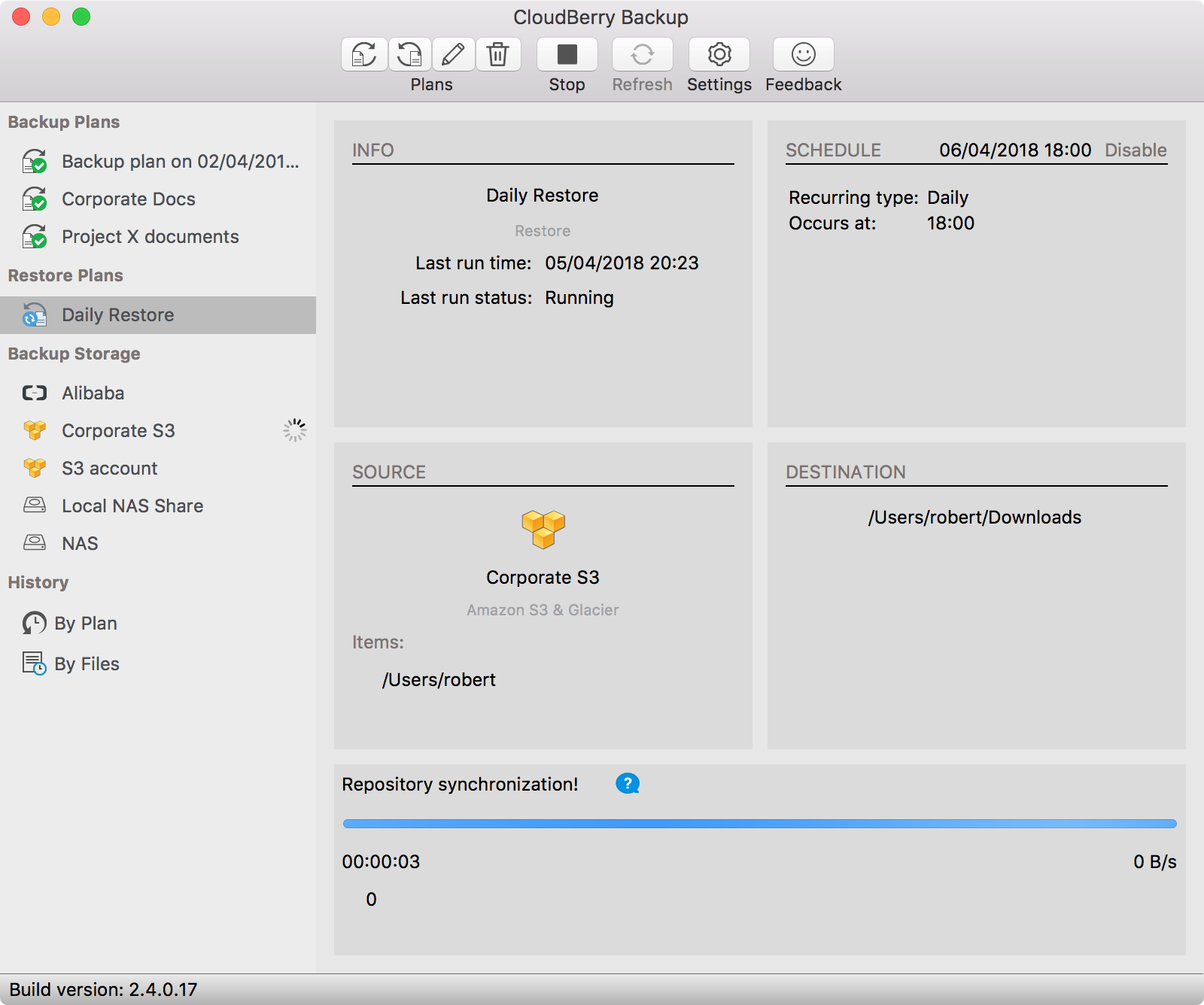Open the NAS storage entry
This screenshot has height=1005, width=1204.
click(158, 543)
